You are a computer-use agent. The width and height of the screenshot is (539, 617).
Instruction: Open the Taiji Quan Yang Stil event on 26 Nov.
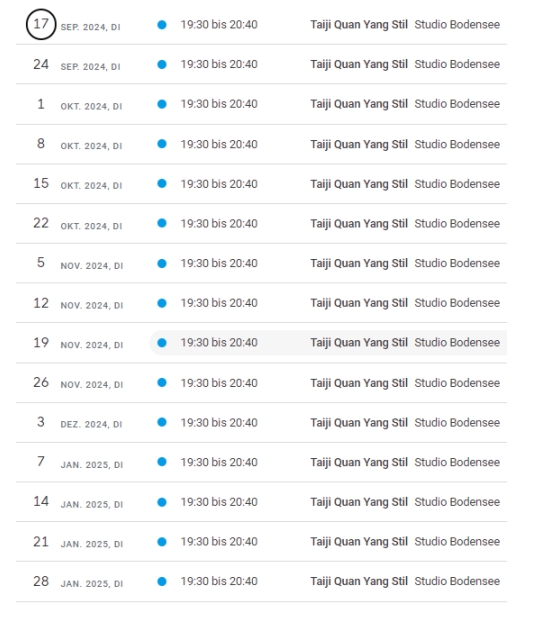click(359, 383)
